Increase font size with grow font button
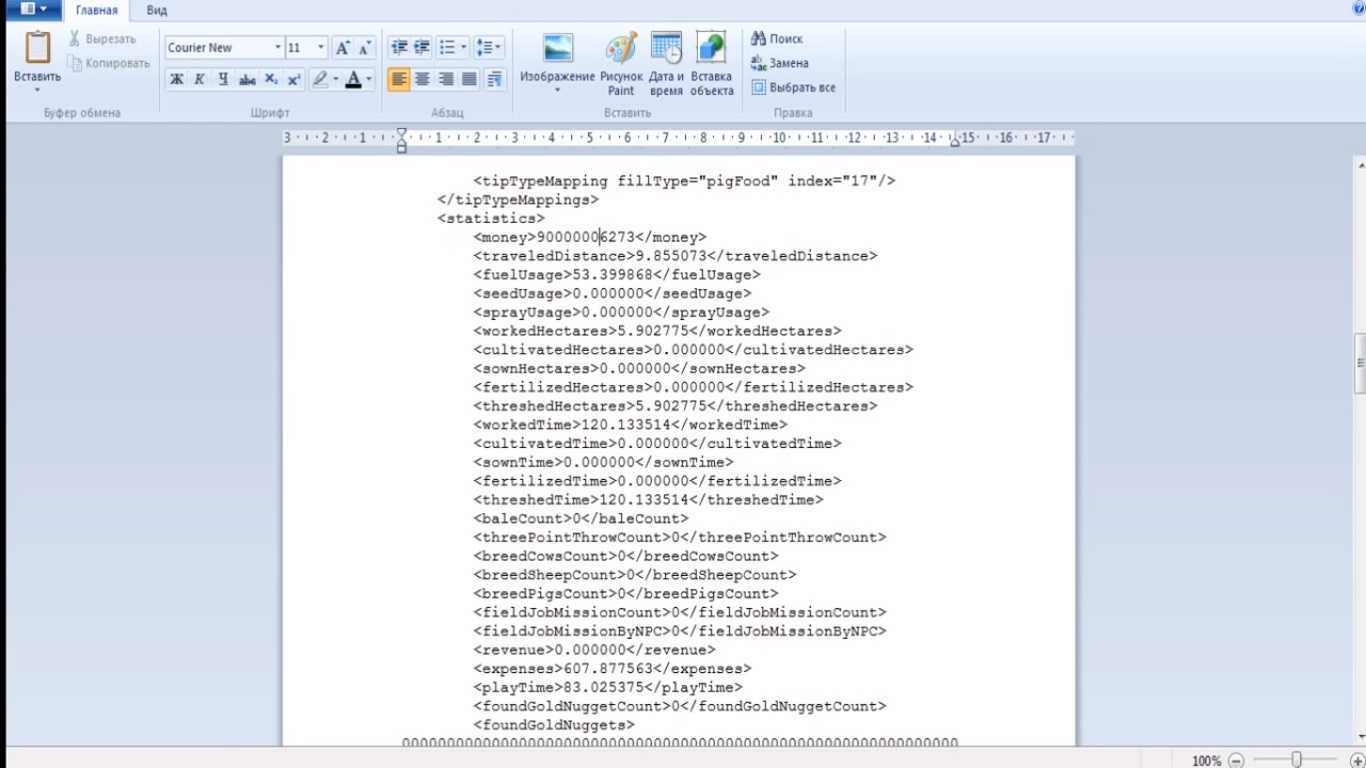 coord(343,48)
